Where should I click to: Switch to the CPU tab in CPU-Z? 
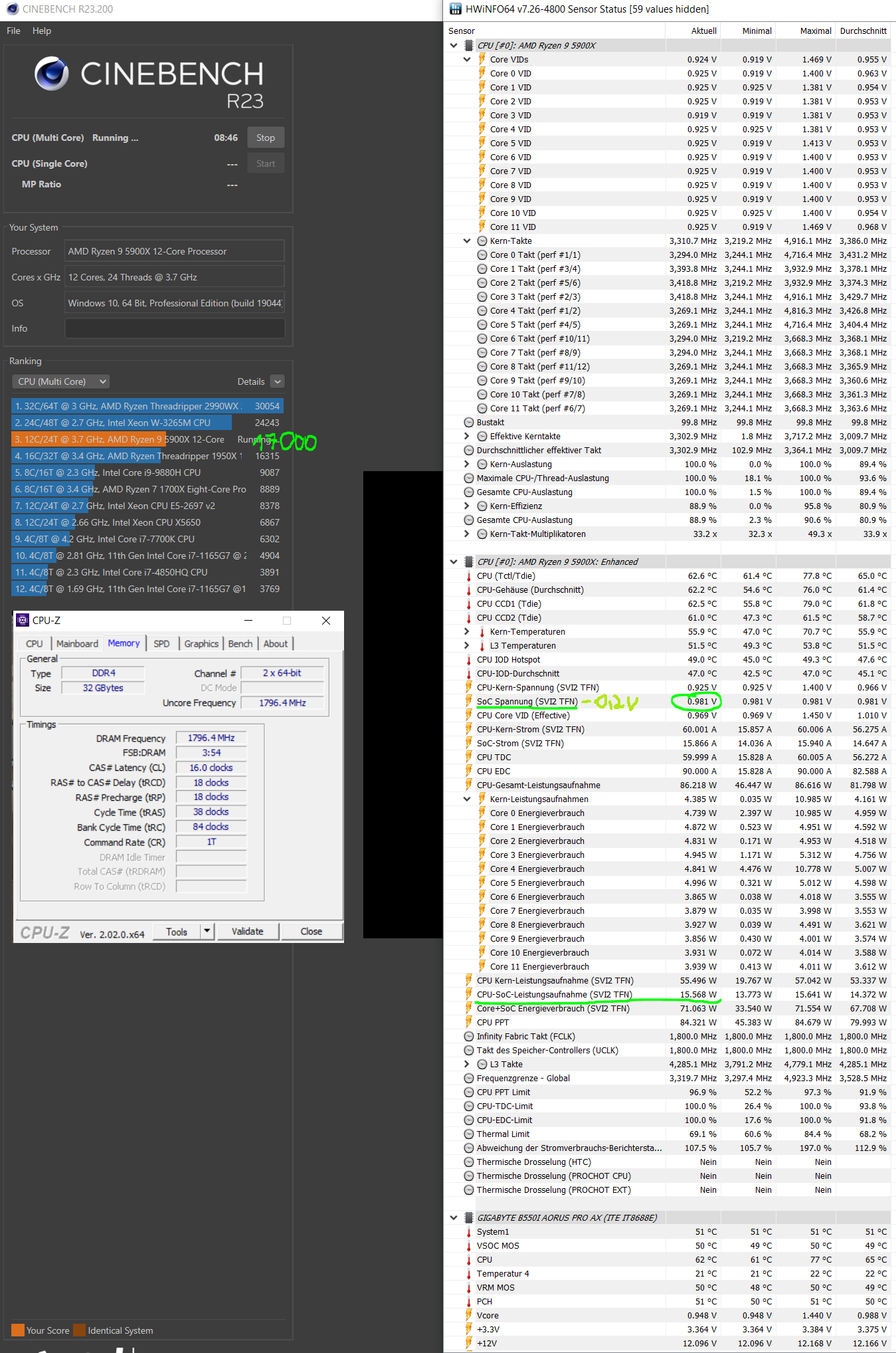click(x=35, y=643)
